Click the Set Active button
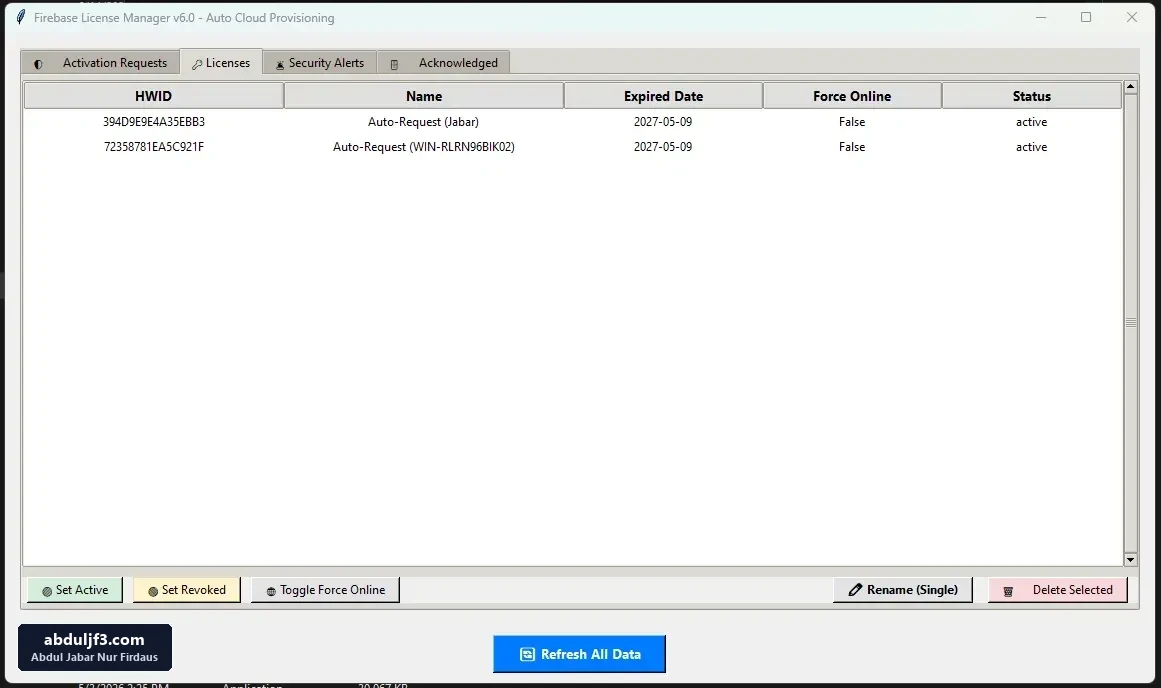1161x688 pixels. [x=75, y=590]
